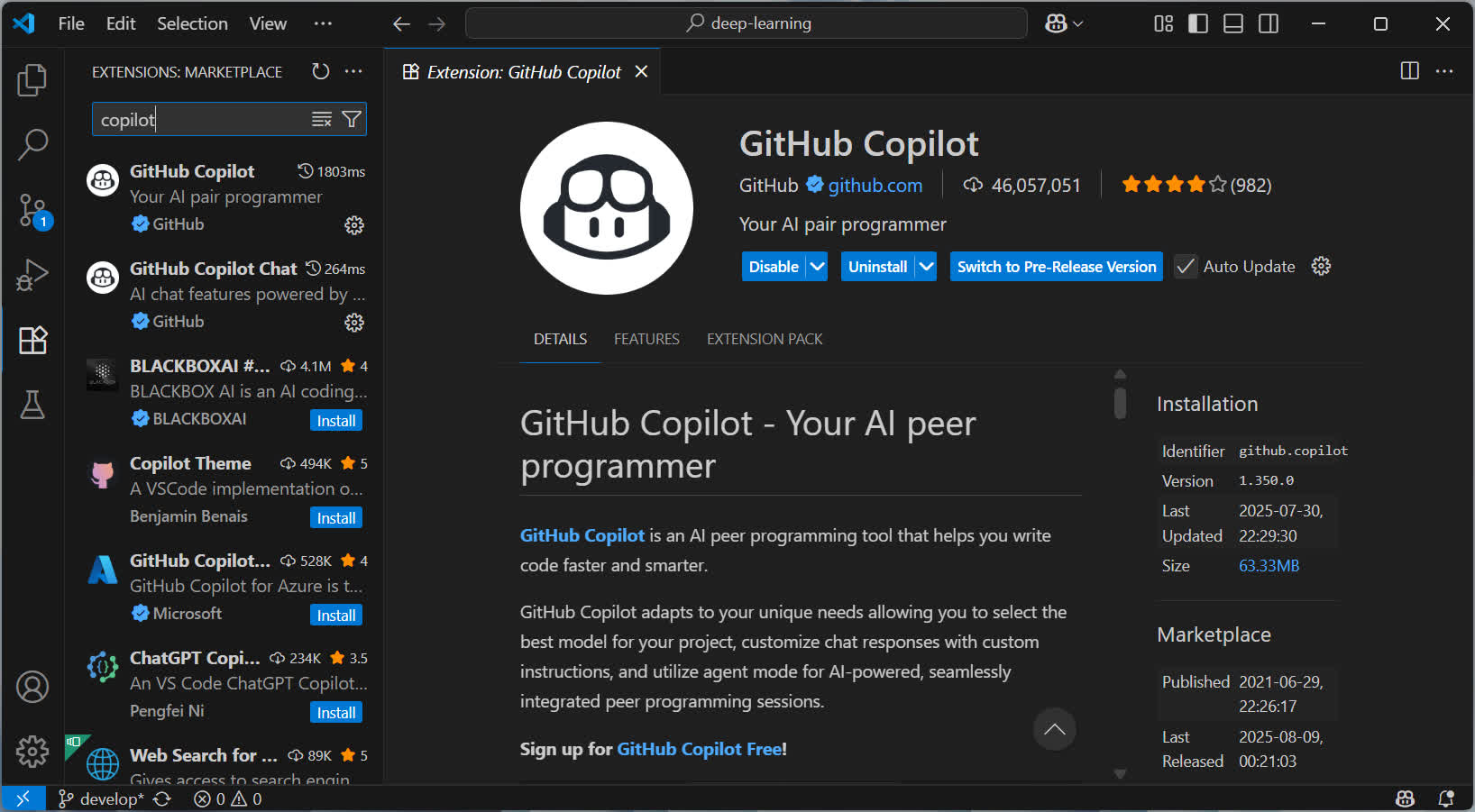
Task: Open the View menu
Action: click(268, 24)
